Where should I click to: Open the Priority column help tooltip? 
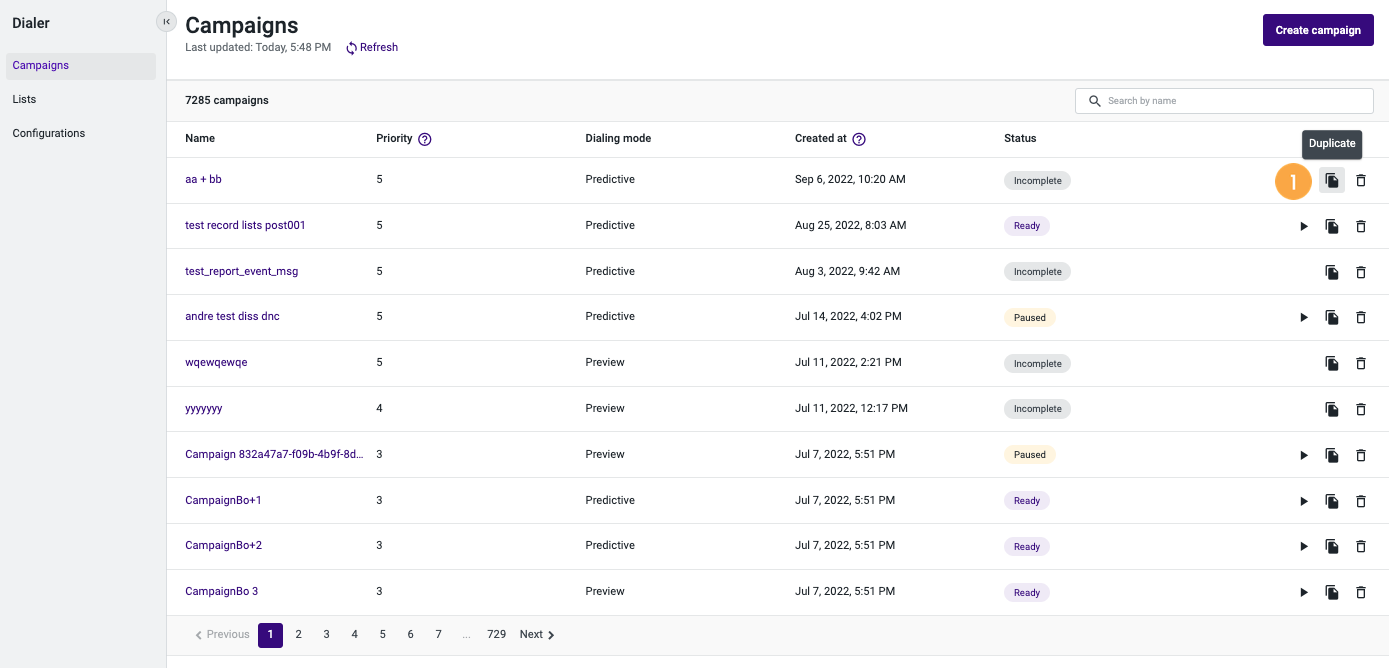click(x=423, y=139)
